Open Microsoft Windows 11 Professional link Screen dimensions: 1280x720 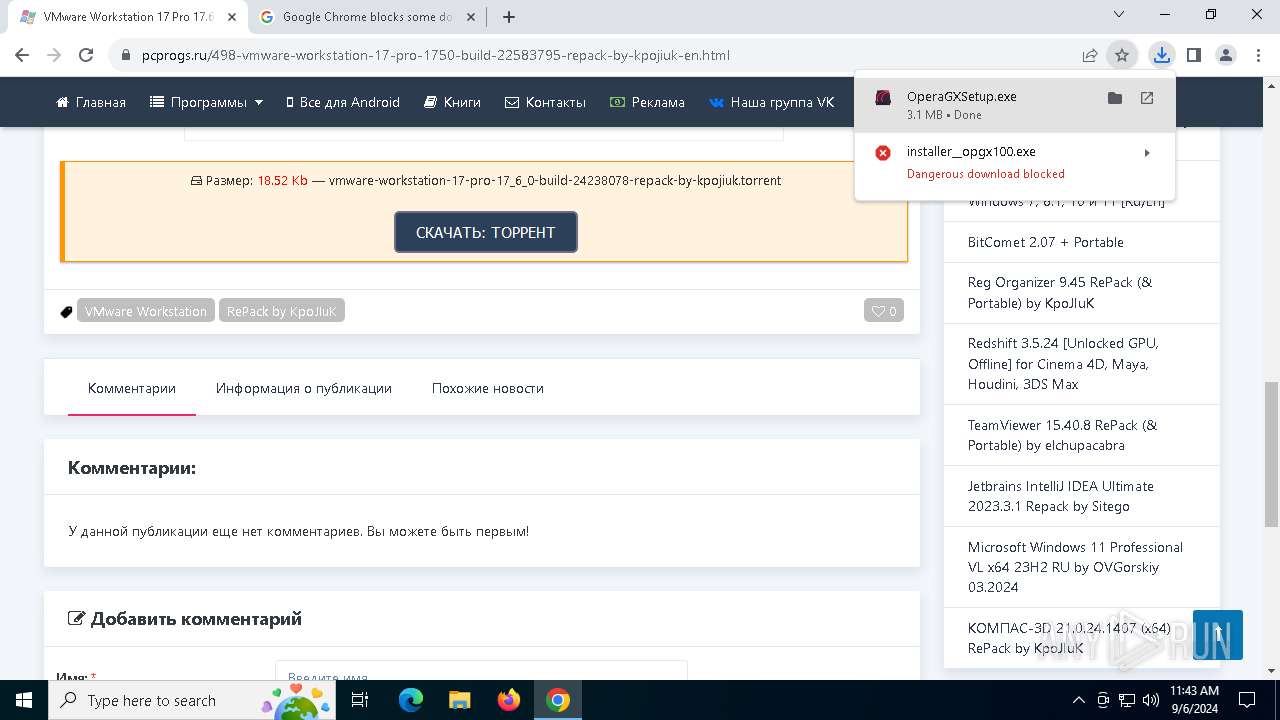(1075, 567)
